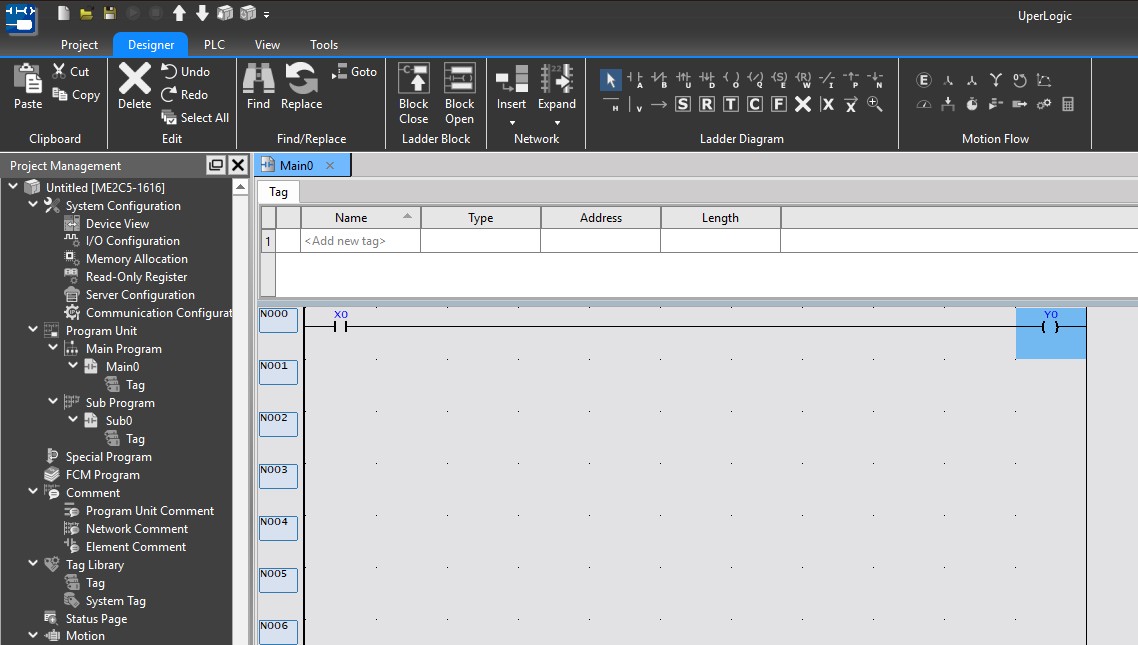This screenshot has height=645, width=1138.
Task: Insert a Set coil (S)
Action: point(779,79)
